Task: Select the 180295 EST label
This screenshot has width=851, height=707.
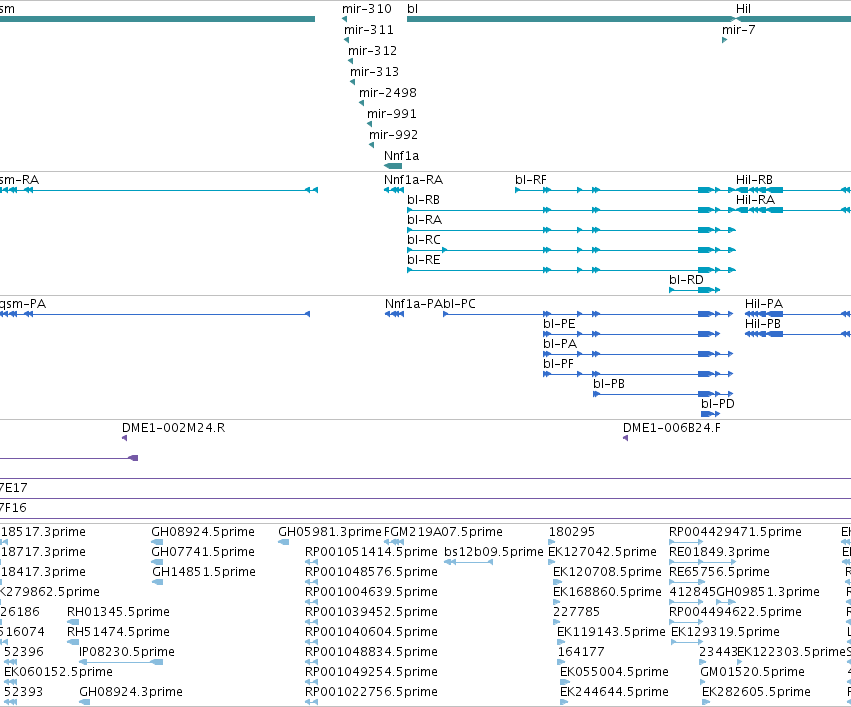Action: (x=572, y=532)
